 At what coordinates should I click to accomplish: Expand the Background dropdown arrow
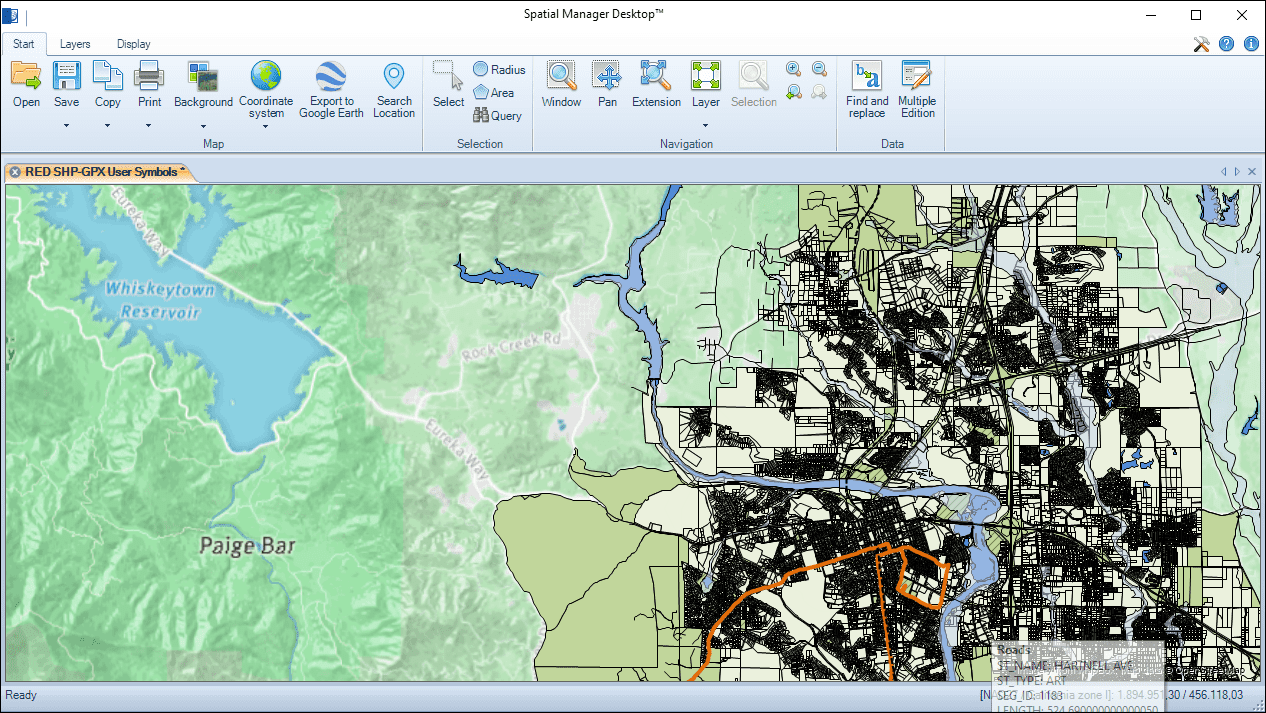click(203, 126)
